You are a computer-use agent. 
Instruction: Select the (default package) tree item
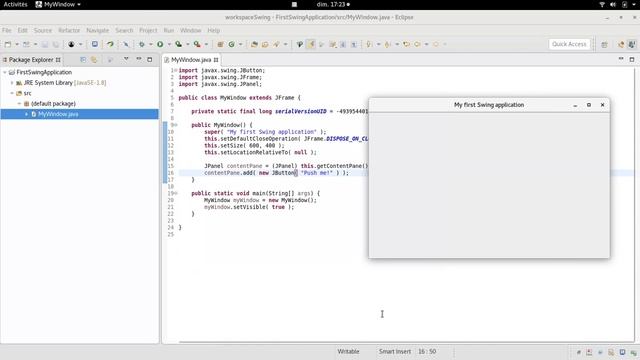[x=53, y=104]
